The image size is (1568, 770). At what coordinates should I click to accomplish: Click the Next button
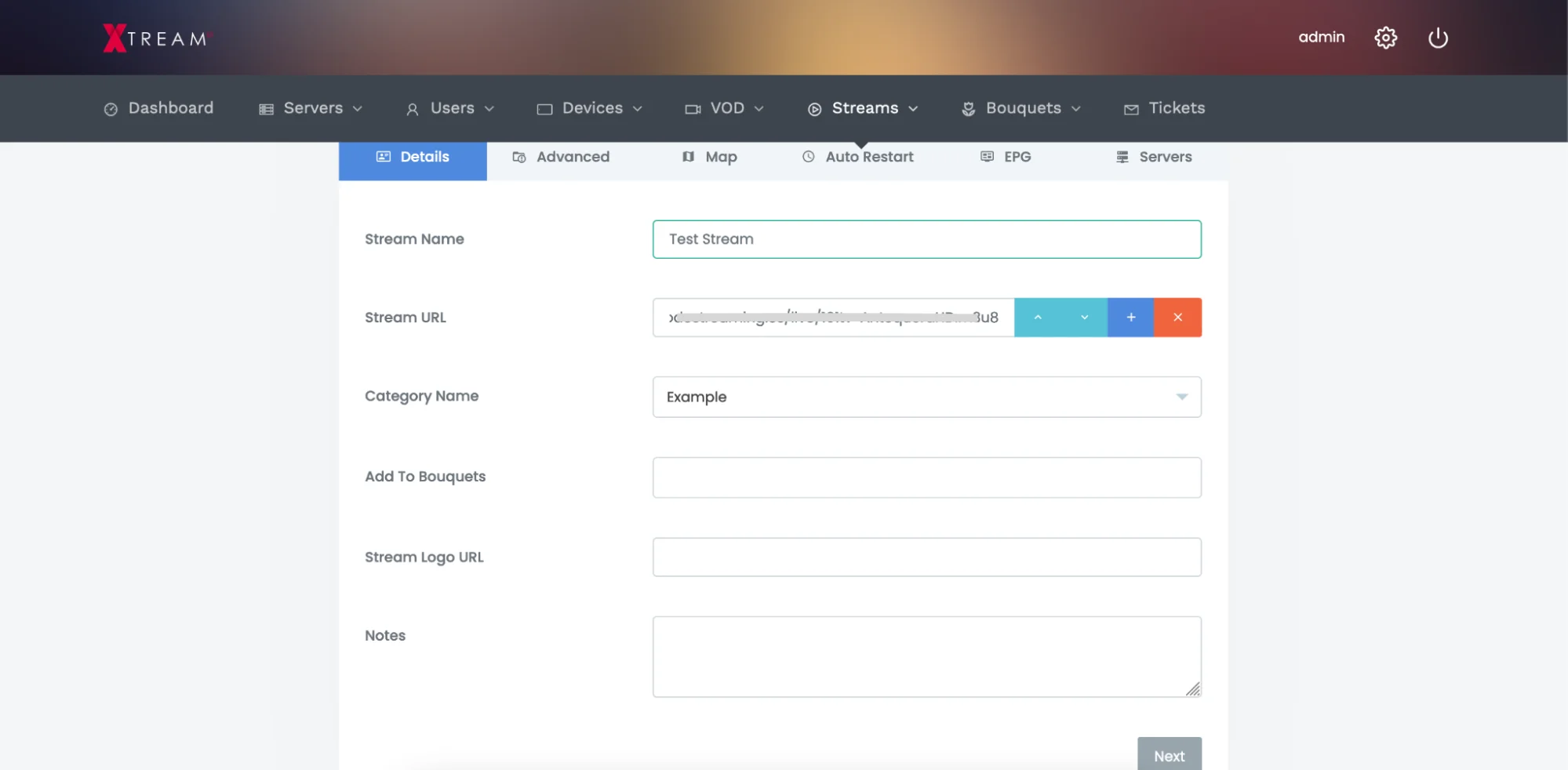click(x=1169, y=755)
